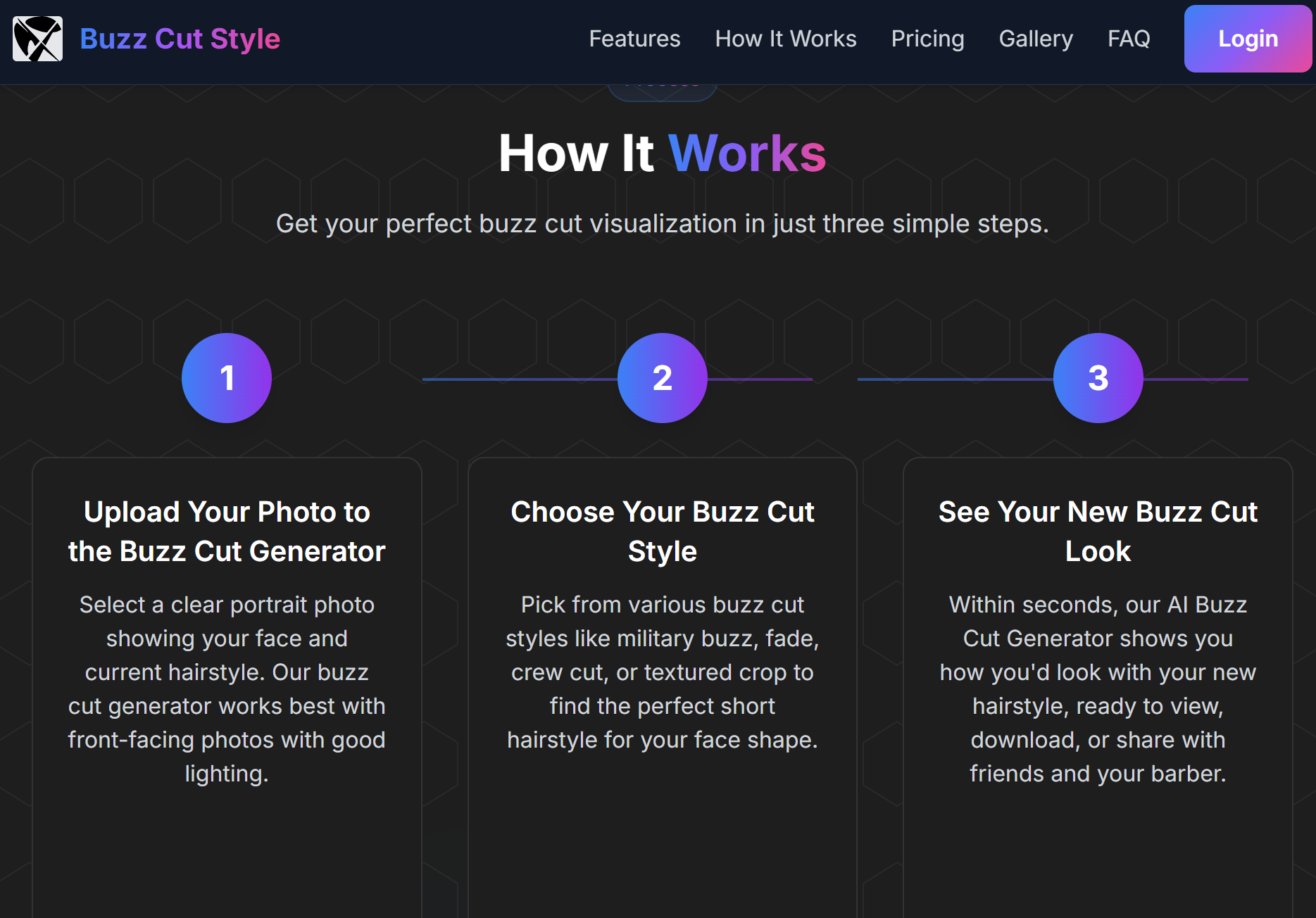
Task: Click the step 1 circle badge
Action: [227, 378]
